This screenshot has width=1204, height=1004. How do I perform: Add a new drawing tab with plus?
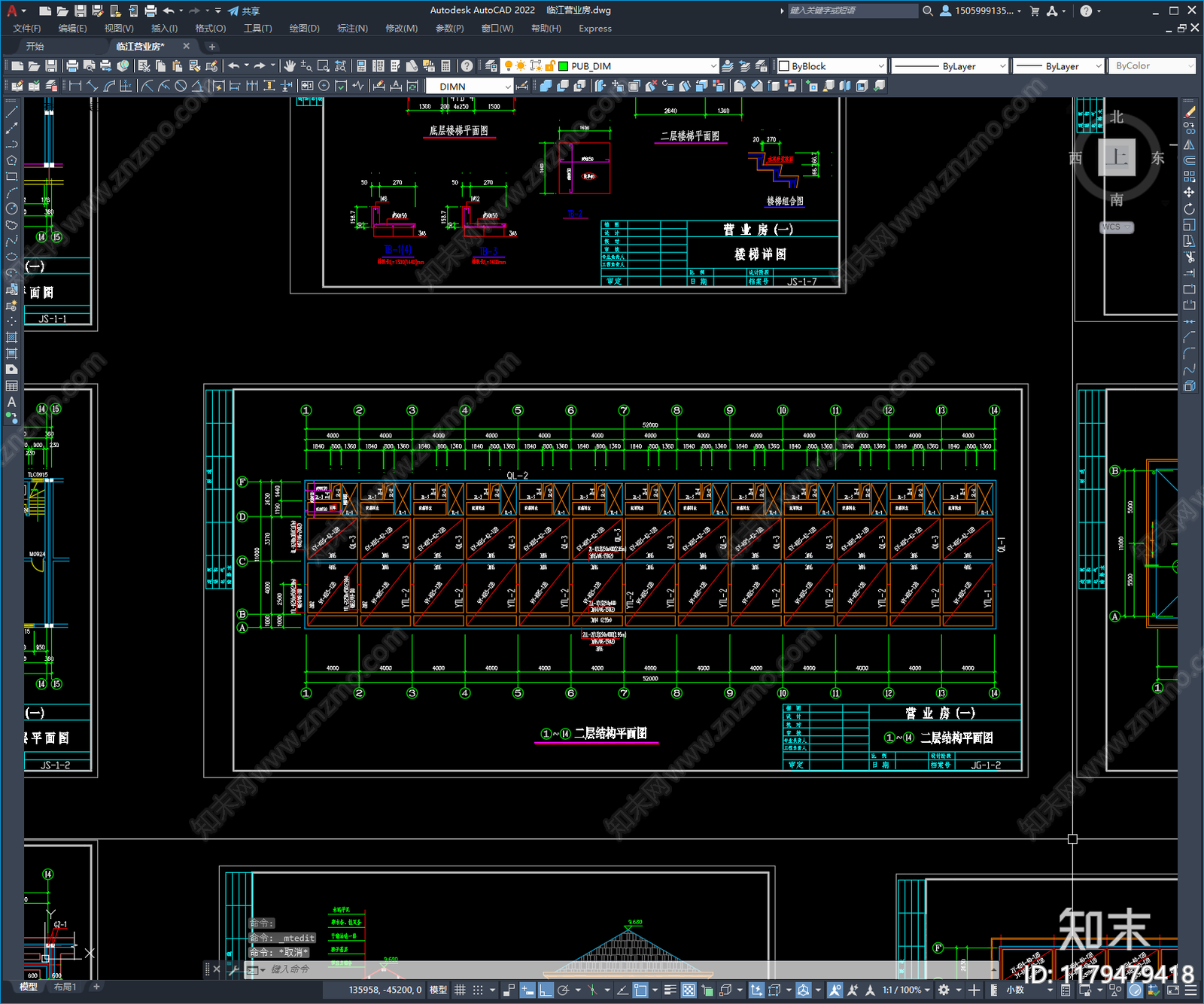211,47
